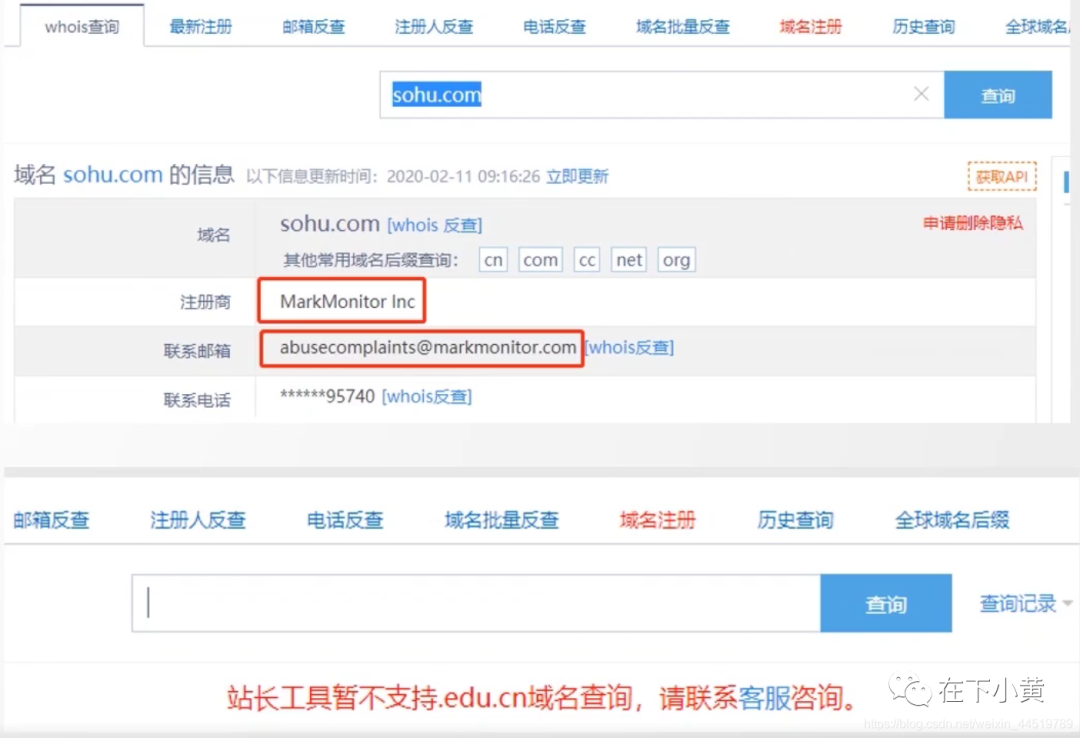Image resolution: width=1080 pixels, height=738 pixels.
Task: Open 历史查询 tab in lower navigation
Action: [x=796, y=520]
